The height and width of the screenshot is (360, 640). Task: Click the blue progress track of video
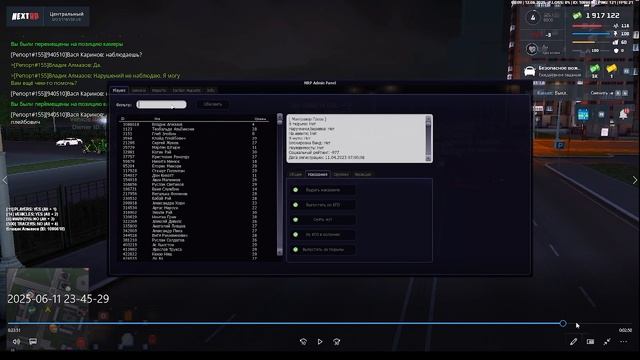(284, 323)
